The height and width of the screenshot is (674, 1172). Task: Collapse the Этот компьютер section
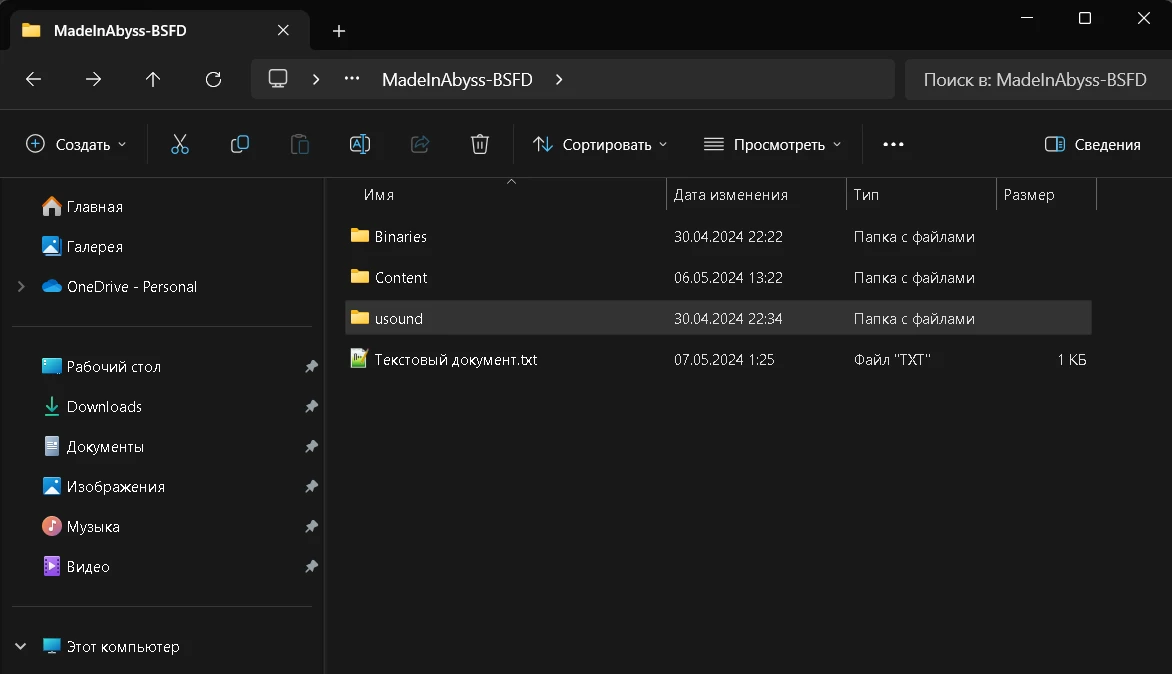click(x=21, y=647)
